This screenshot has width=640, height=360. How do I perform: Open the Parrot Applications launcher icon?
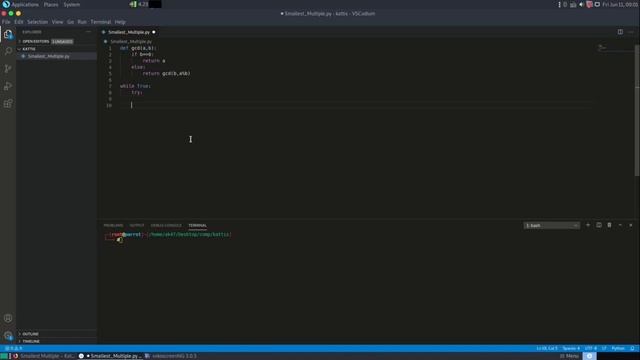[6, 4]
